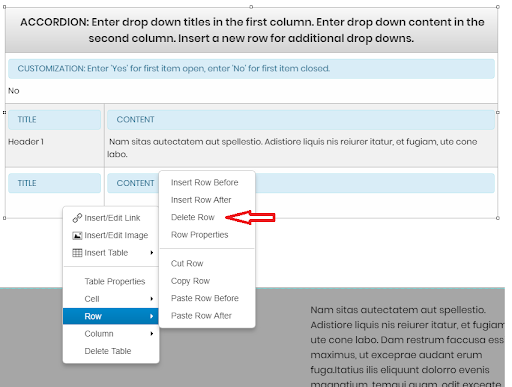The image size is (512, 387).
Task: Expand the arrow next to Insert Table
Action: (x=152, y=253)
